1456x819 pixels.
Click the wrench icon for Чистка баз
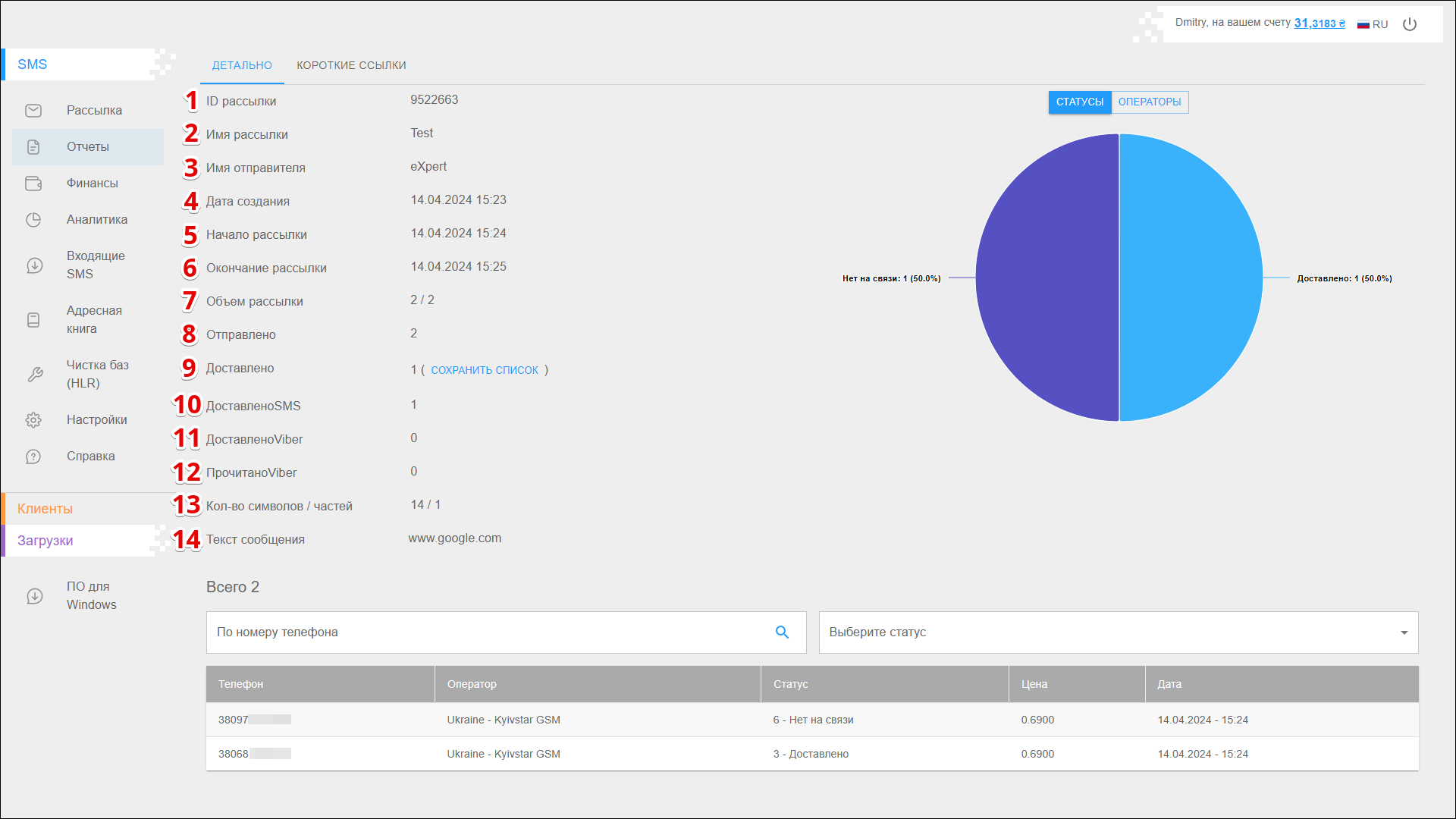click(x=34, y=375)
